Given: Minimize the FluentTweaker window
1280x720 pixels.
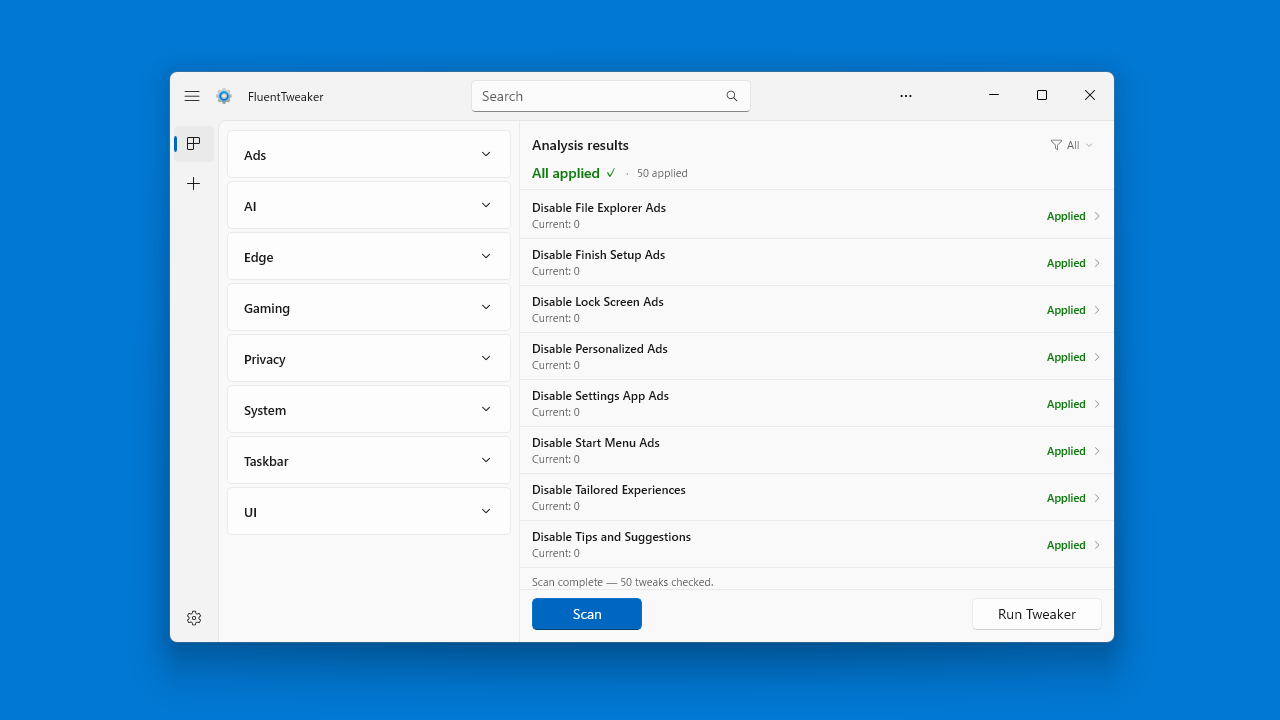Looking at the screenshot, I should click(x=994, y=95).
